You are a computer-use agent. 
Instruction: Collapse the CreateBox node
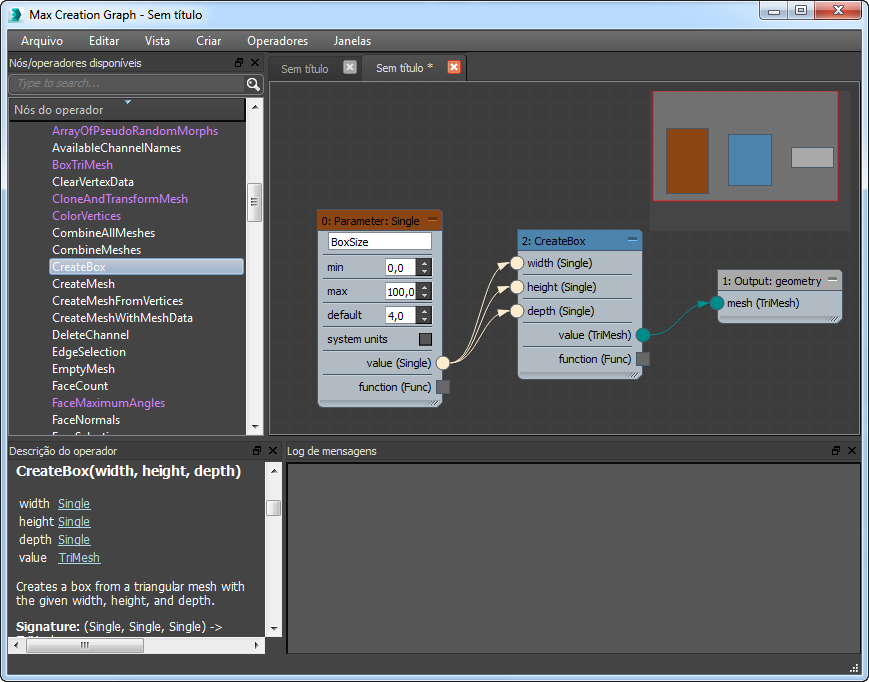coord(632,240)
